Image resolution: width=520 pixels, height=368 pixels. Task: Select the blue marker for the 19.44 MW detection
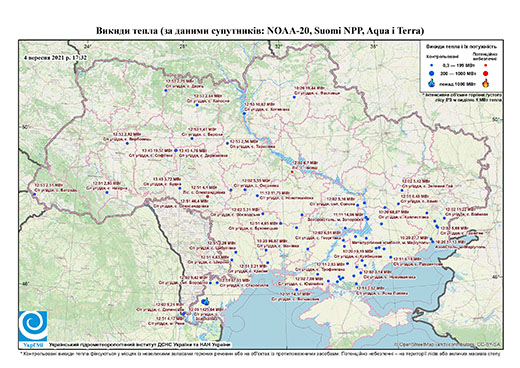pyautogui.click(x=294, y=97)
